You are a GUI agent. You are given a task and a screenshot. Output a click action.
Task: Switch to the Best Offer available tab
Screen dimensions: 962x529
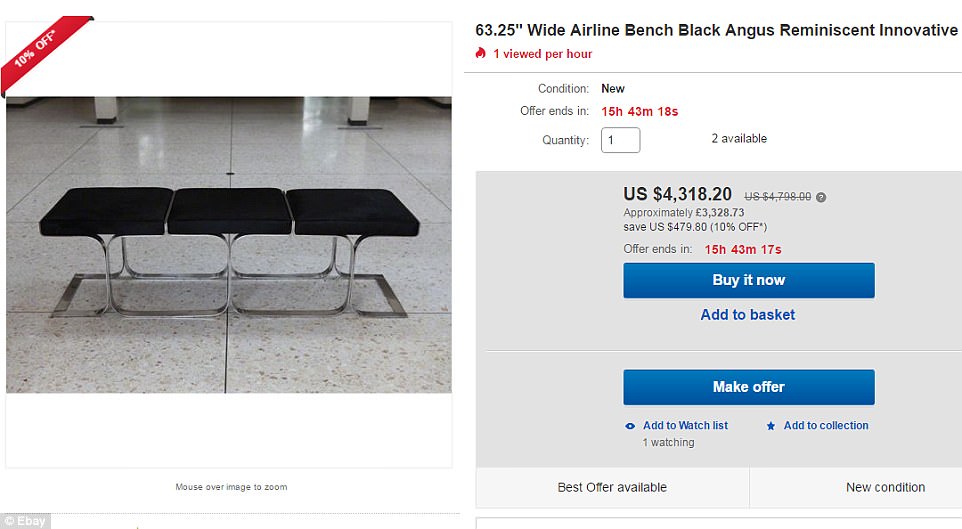(x=612, y=487)
